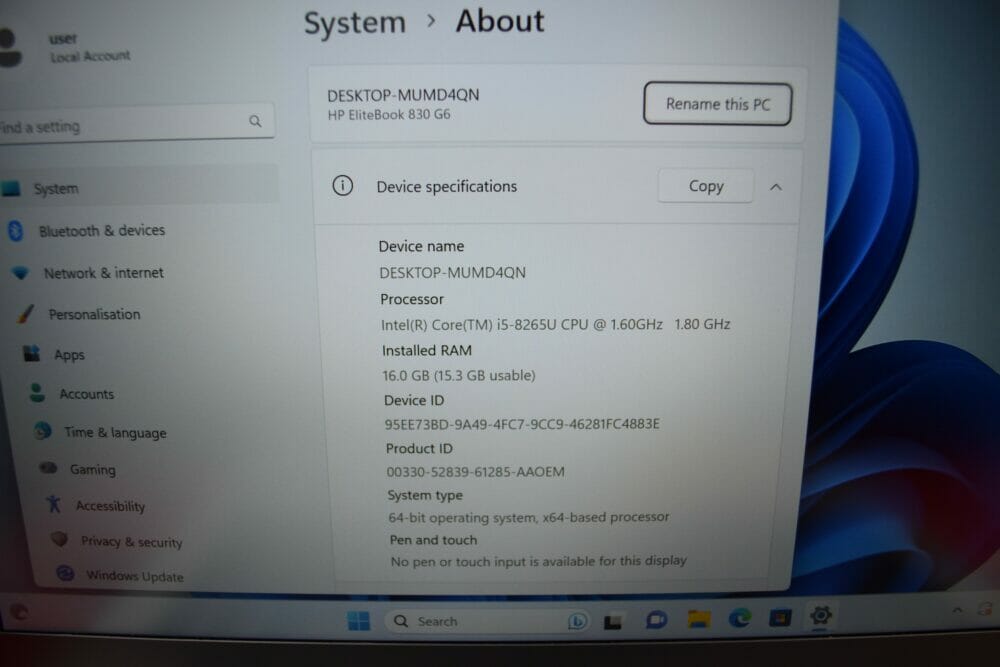
Task: Click the 16.0 GB installed RAM value
Action: [459, 376]
